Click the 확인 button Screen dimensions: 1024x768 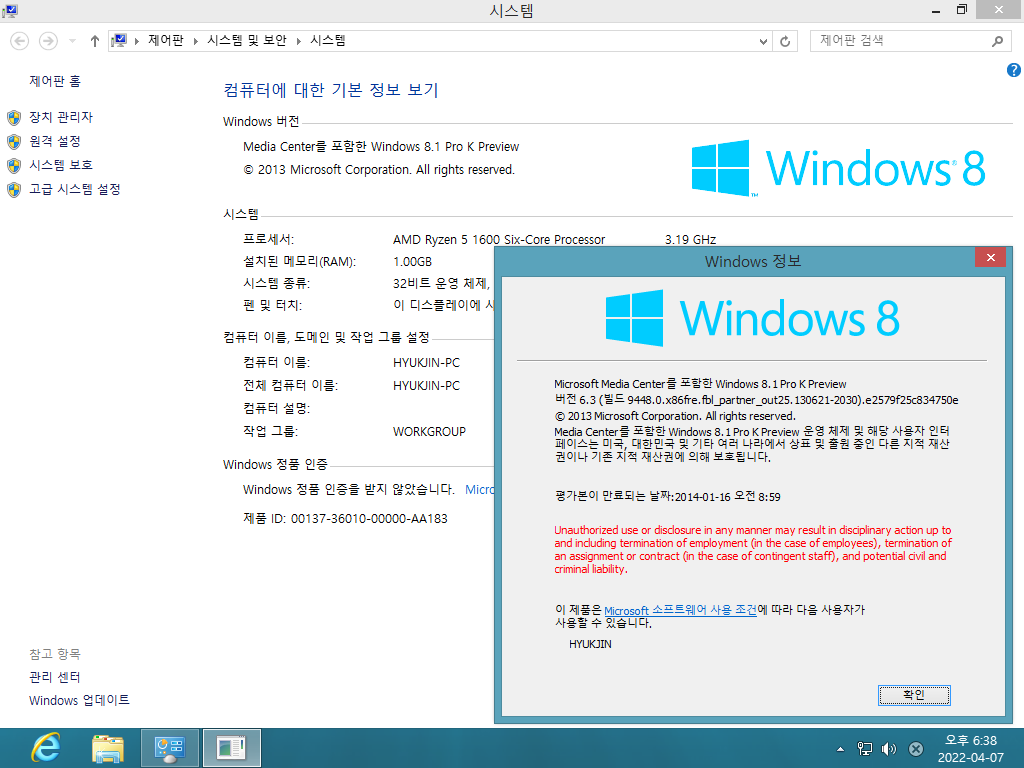[914, 695]
